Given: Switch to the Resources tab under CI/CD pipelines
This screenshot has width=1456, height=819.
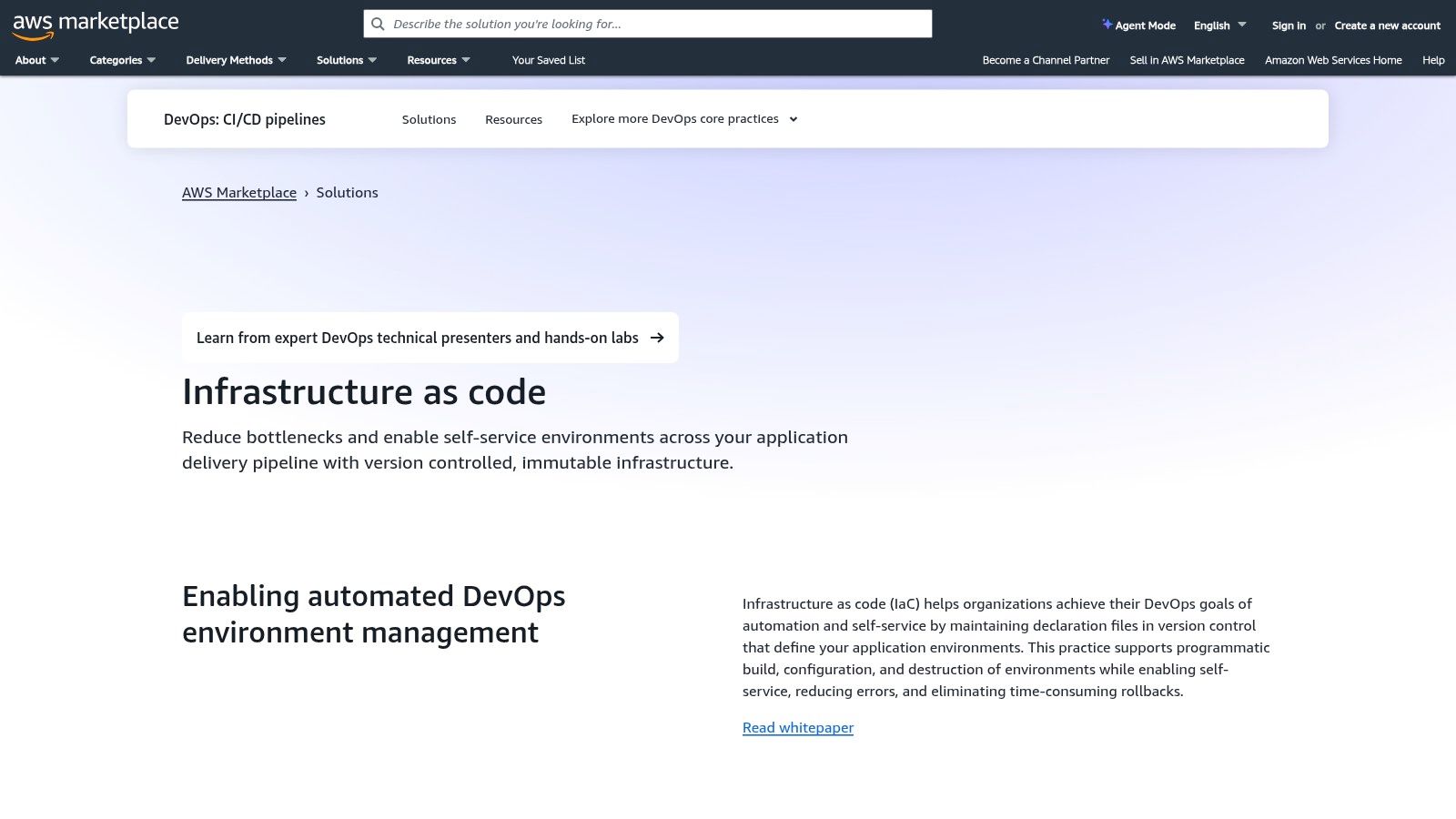Looking at the screenshot, I should (513, 119).
